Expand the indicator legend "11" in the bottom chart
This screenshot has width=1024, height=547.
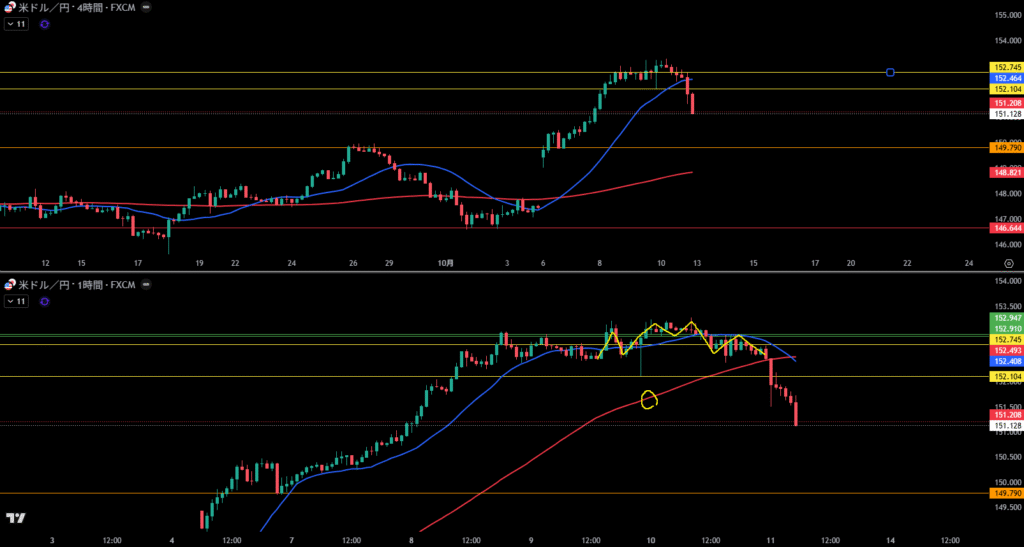tap(16, 301)
